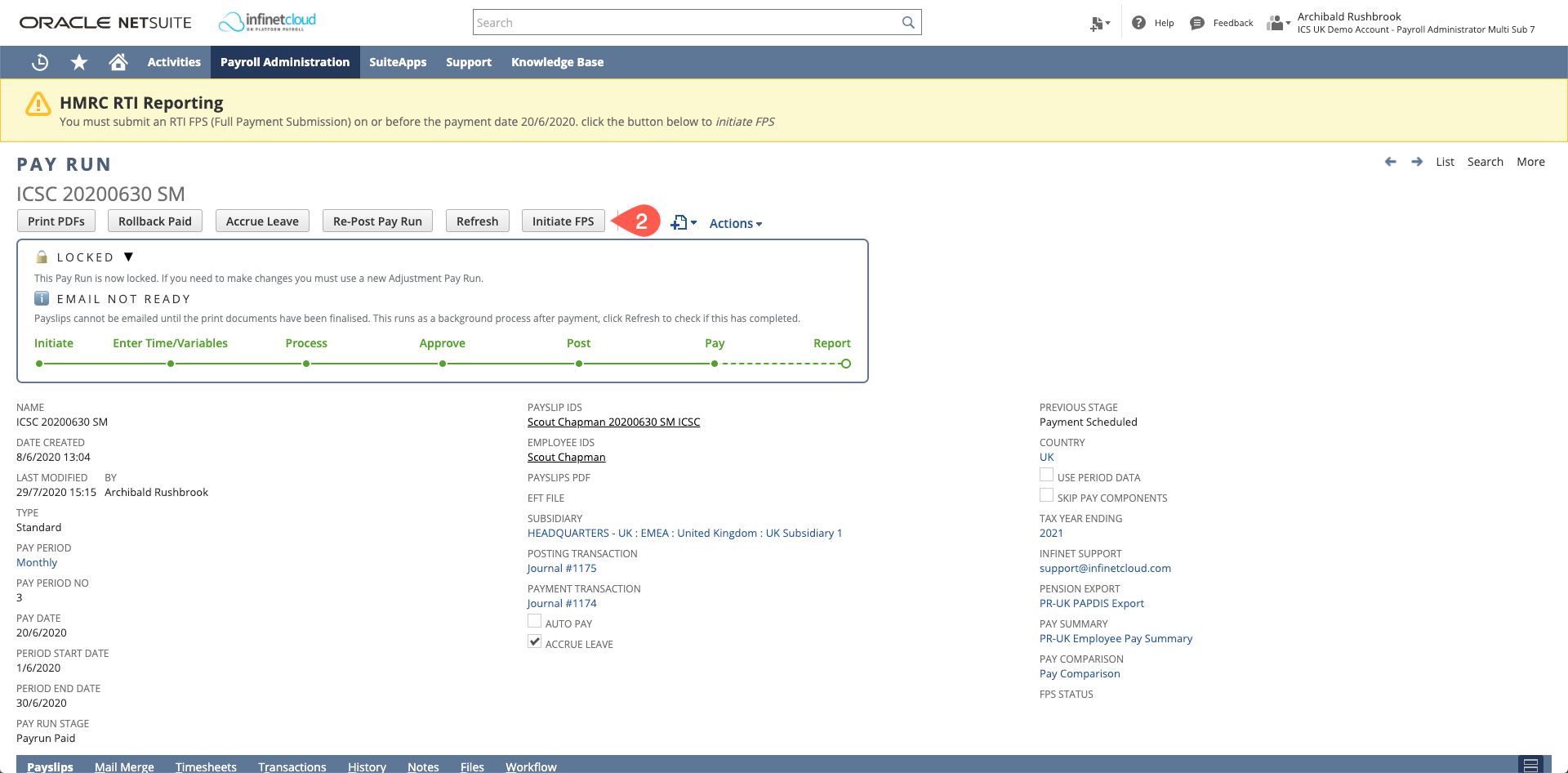The width and height of the screenshot is (1568, 773).
Task: Open the Journal #1175 posting transaction link
Action: pyautogui.click(x=561, y=568)
